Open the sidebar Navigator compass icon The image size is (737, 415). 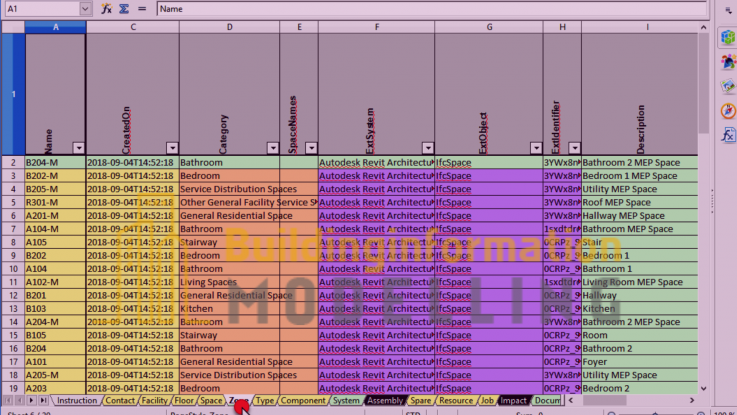click(x=728, y=110)
